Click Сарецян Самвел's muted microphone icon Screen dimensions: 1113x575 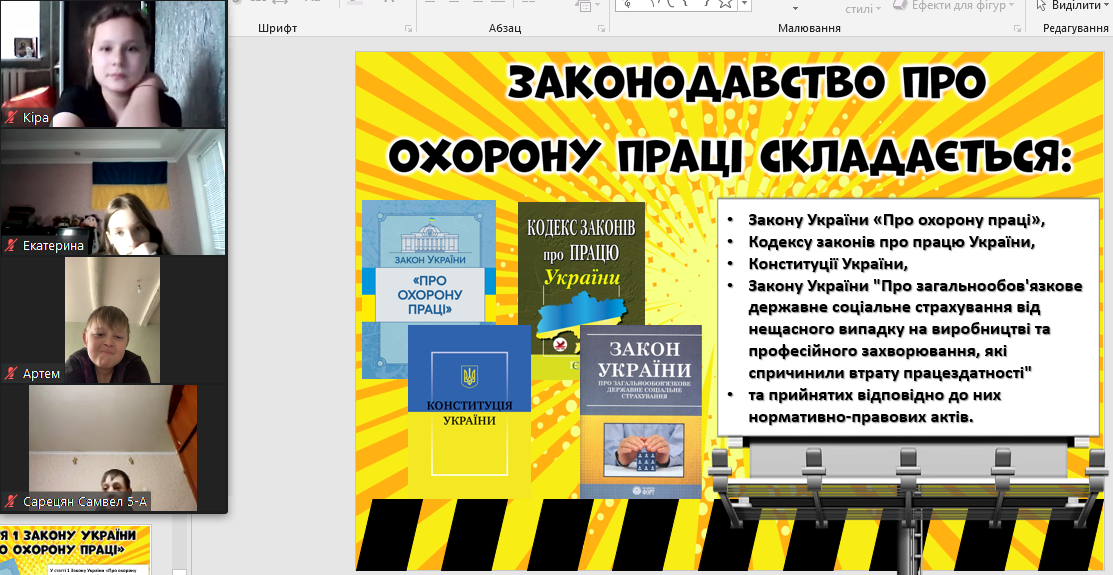11,502
